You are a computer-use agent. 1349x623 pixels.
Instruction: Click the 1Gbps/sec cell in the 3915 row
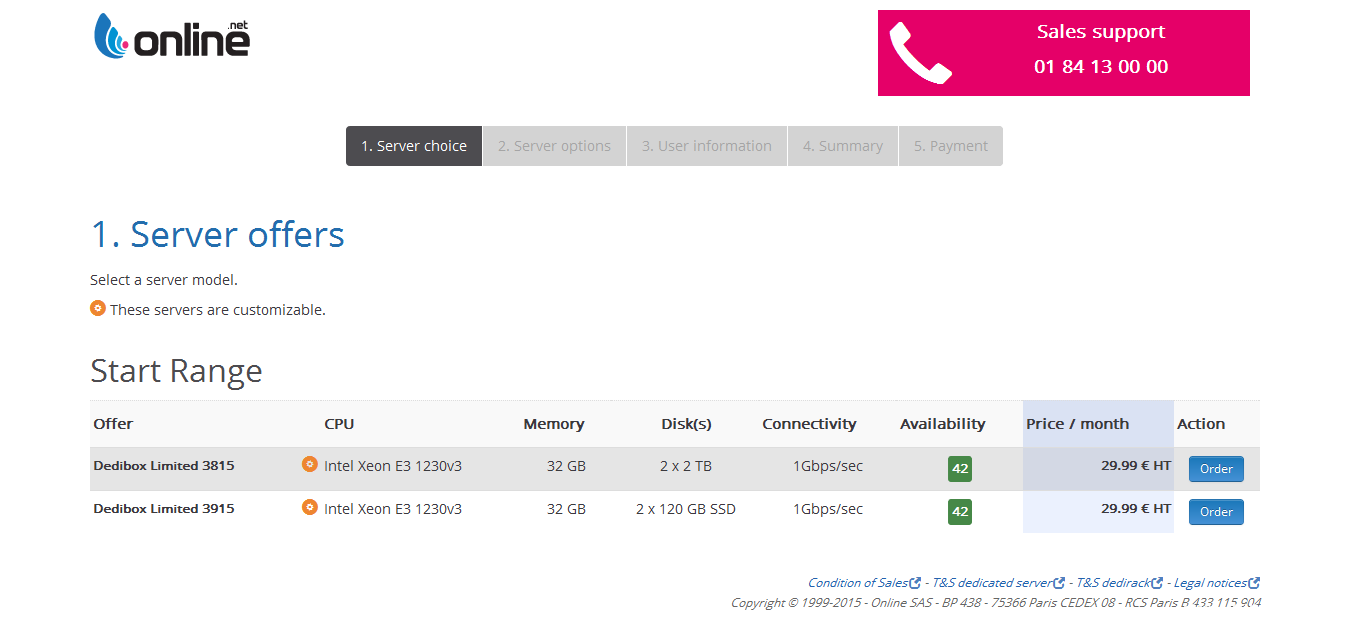point(828,509)
